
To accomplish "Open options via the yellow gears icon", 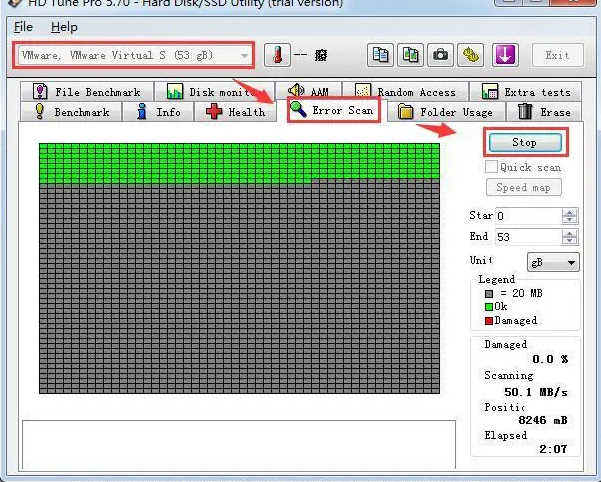I will point(471,55).
